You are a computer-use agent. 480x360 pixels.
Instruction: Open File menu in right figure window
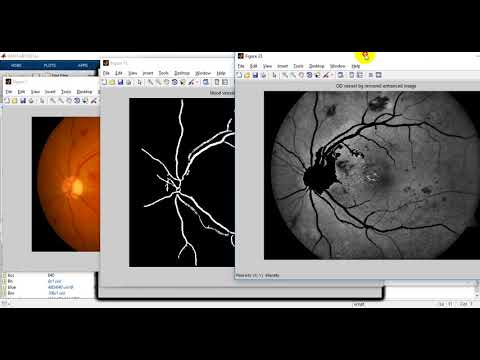241,66
